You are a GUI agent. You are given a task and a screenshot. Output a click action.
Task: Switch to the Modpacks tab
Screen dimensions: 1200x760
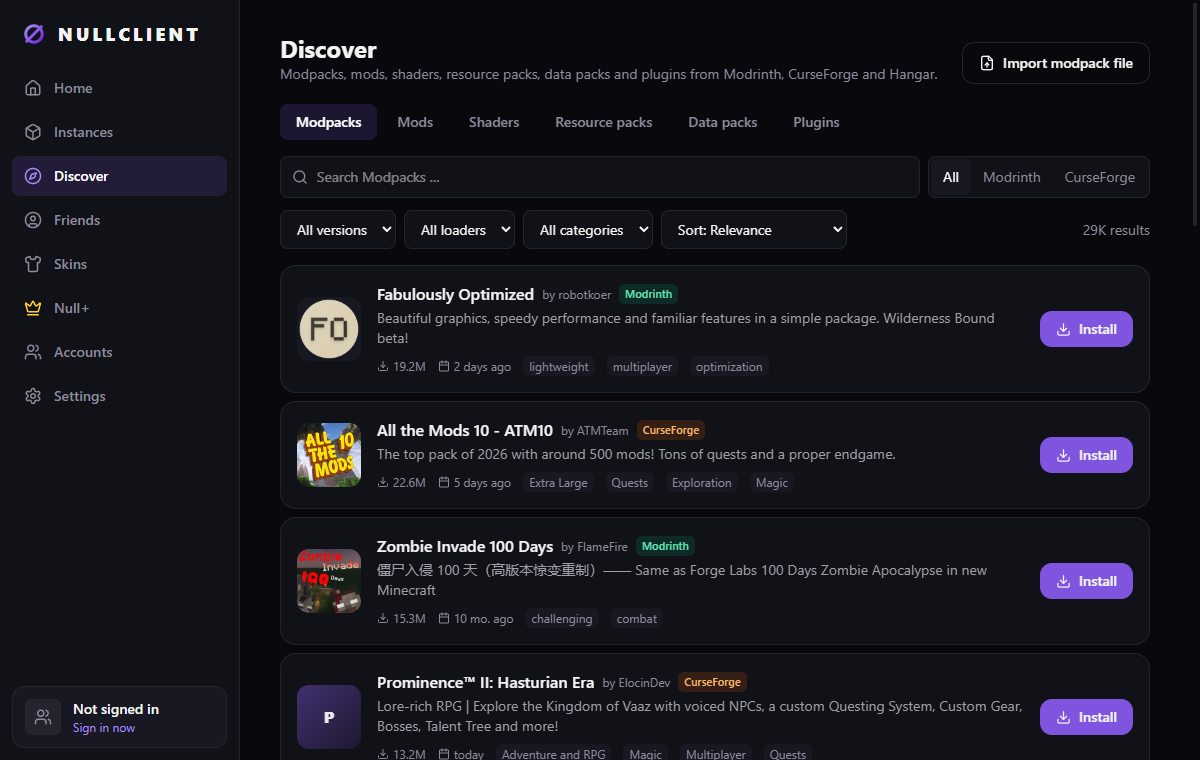pos(328,122)
